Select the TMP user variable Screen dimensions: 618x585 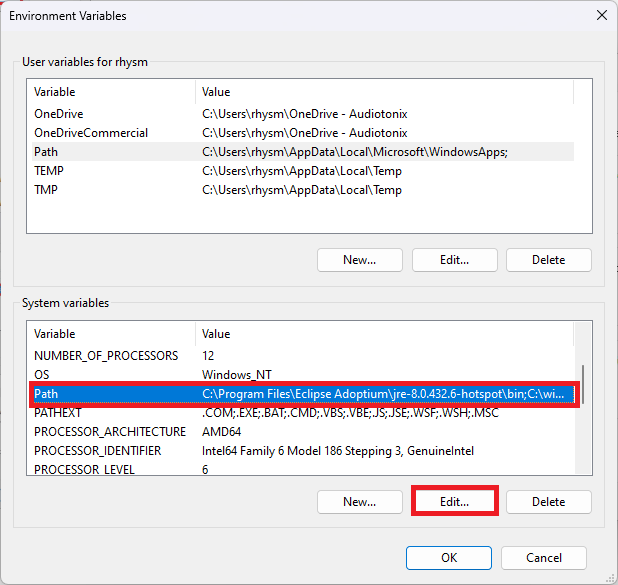tap(303, 190)
